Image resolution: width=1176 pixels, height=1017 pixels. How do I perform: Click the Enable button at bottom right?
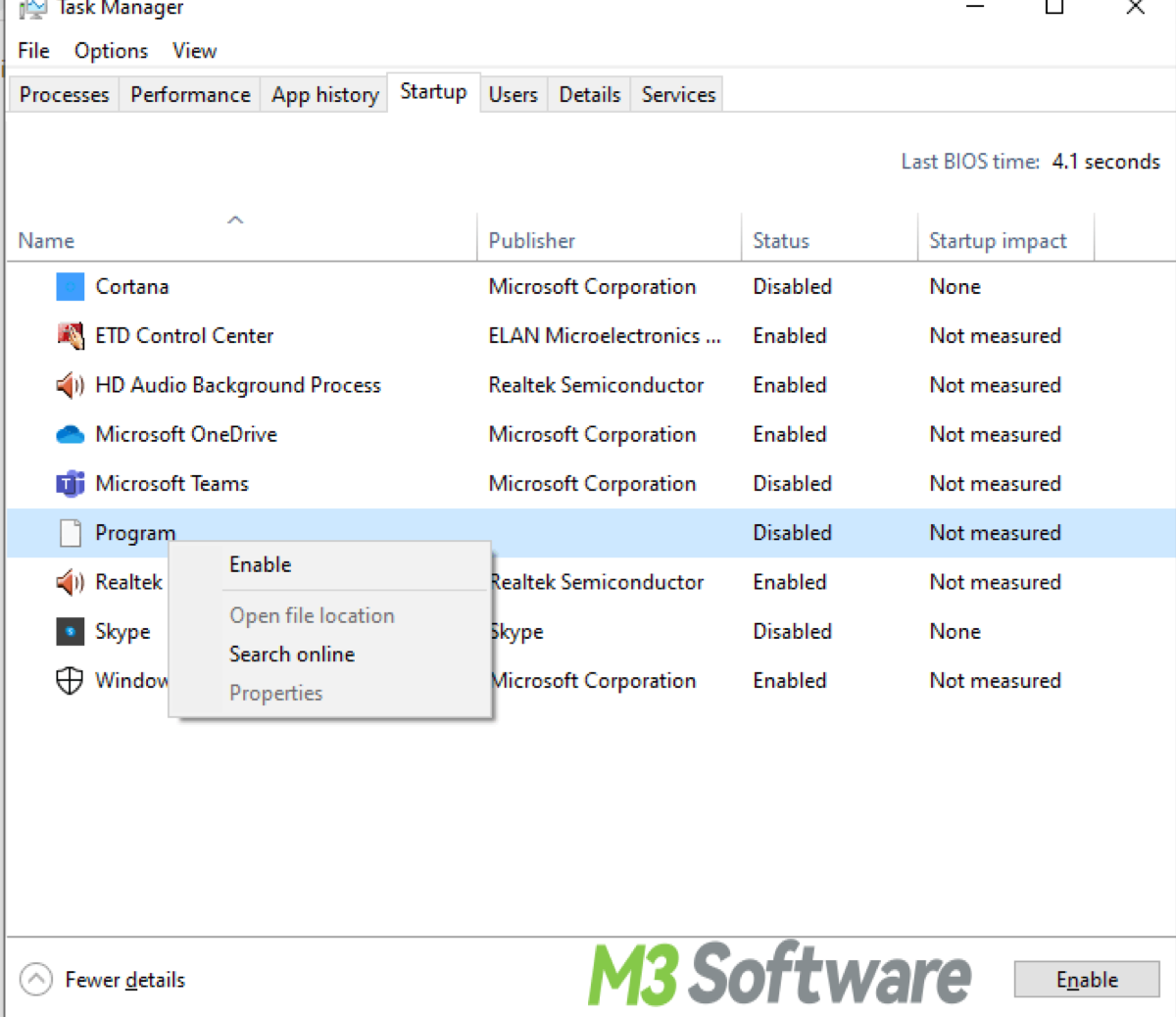pyautogui.click(x=1087, y=980)
